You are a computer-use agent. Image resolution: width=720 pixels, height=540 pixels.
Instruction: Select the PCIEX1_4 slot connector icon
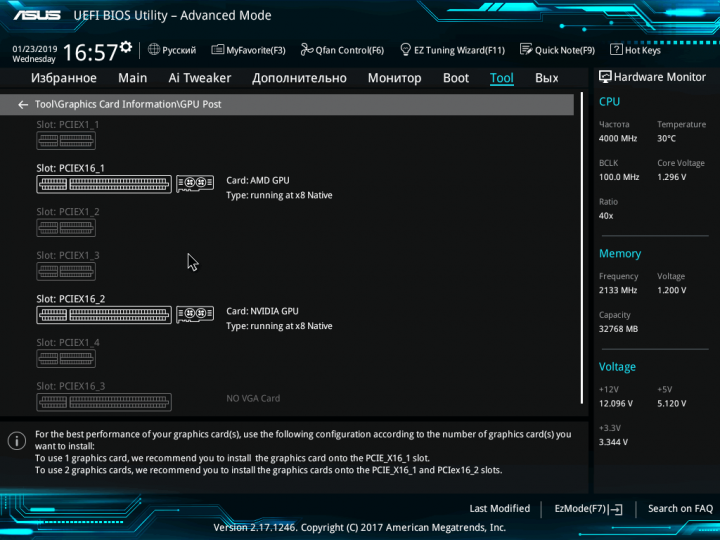pos(66,359)
